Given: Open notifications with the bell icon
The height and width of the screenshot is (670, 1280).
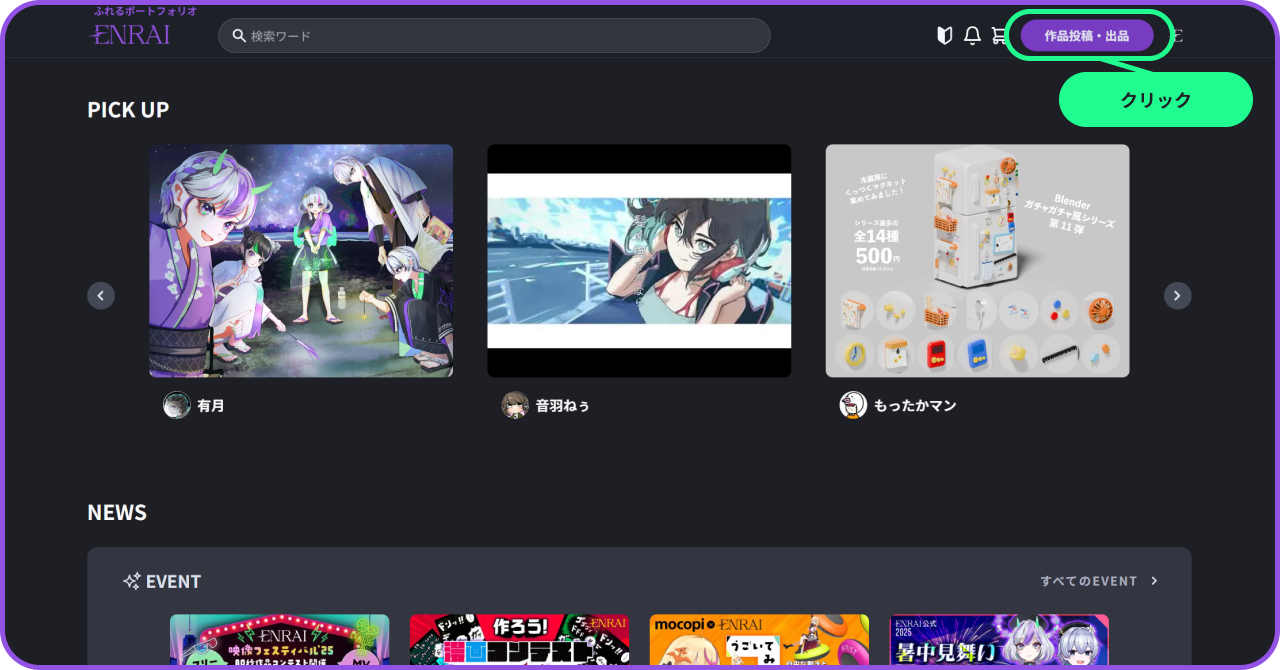Looking at the screenshot, I should point(972,36).
